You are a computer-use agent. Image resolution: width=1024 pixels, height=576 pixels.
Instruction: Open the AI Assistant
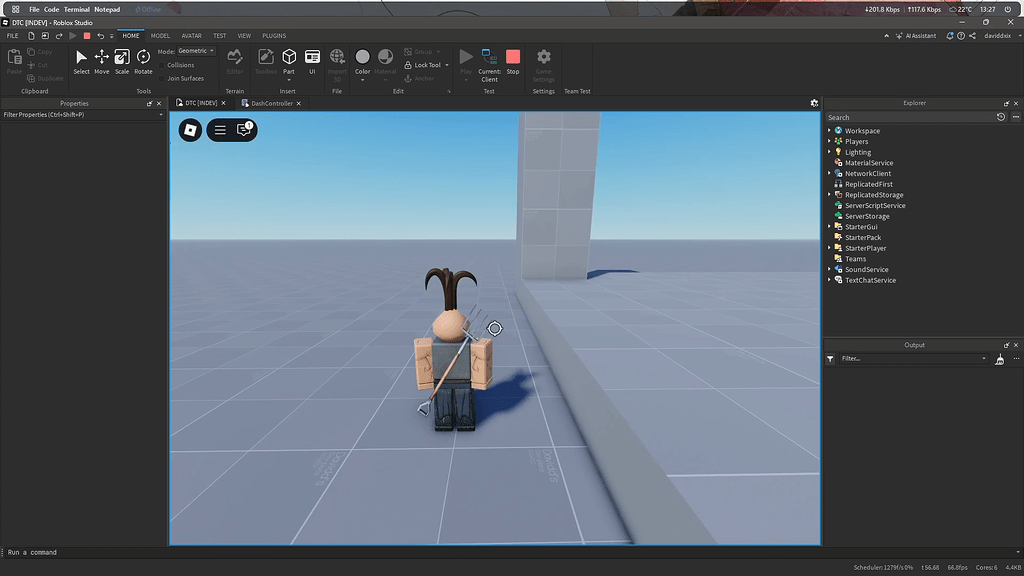[919, 34]
